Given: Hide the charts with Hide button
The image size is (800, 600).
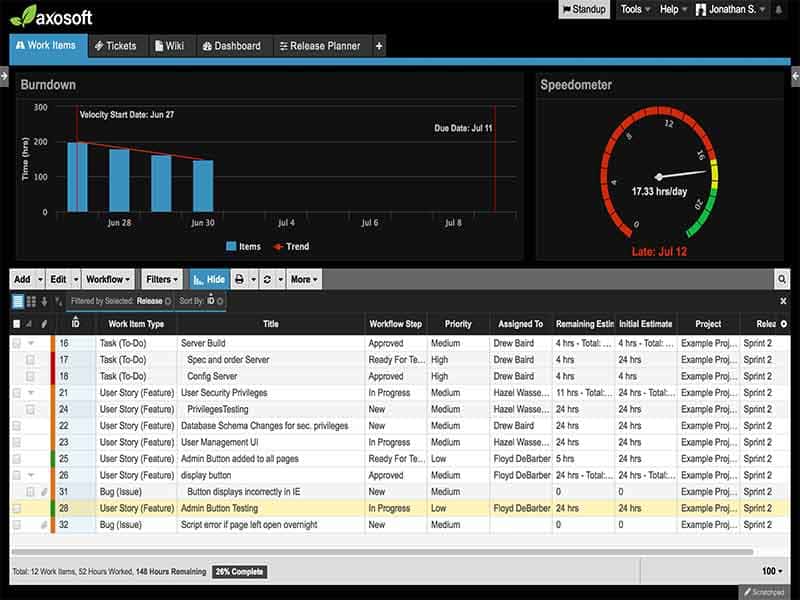Looking at the screenshot, I should (208, 280).
